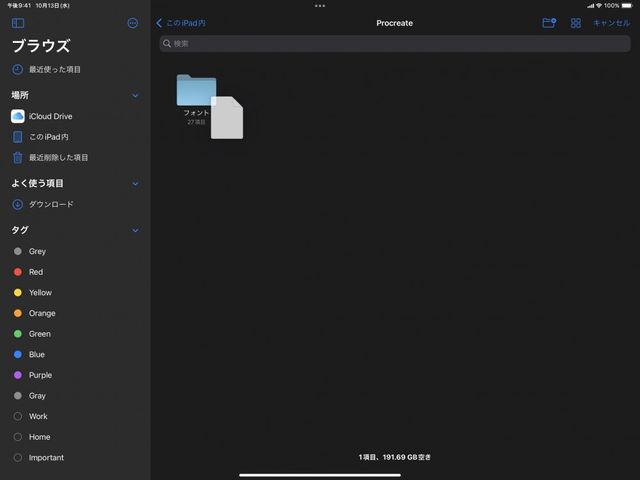Tap the ブラウズ heading
640x480 pixels.
point(41,46)
